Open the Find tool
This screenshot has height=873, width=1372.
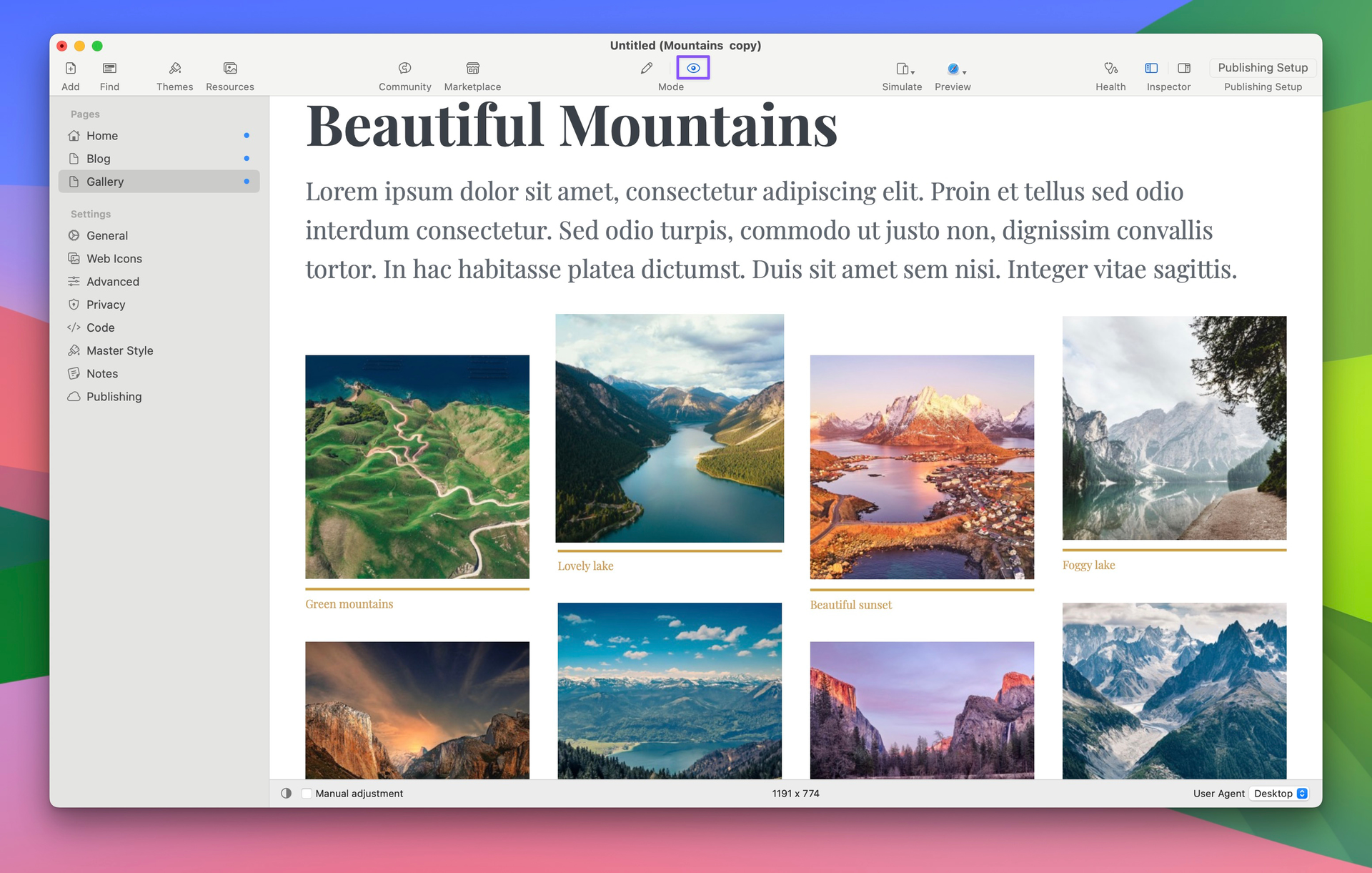[109, 69]
